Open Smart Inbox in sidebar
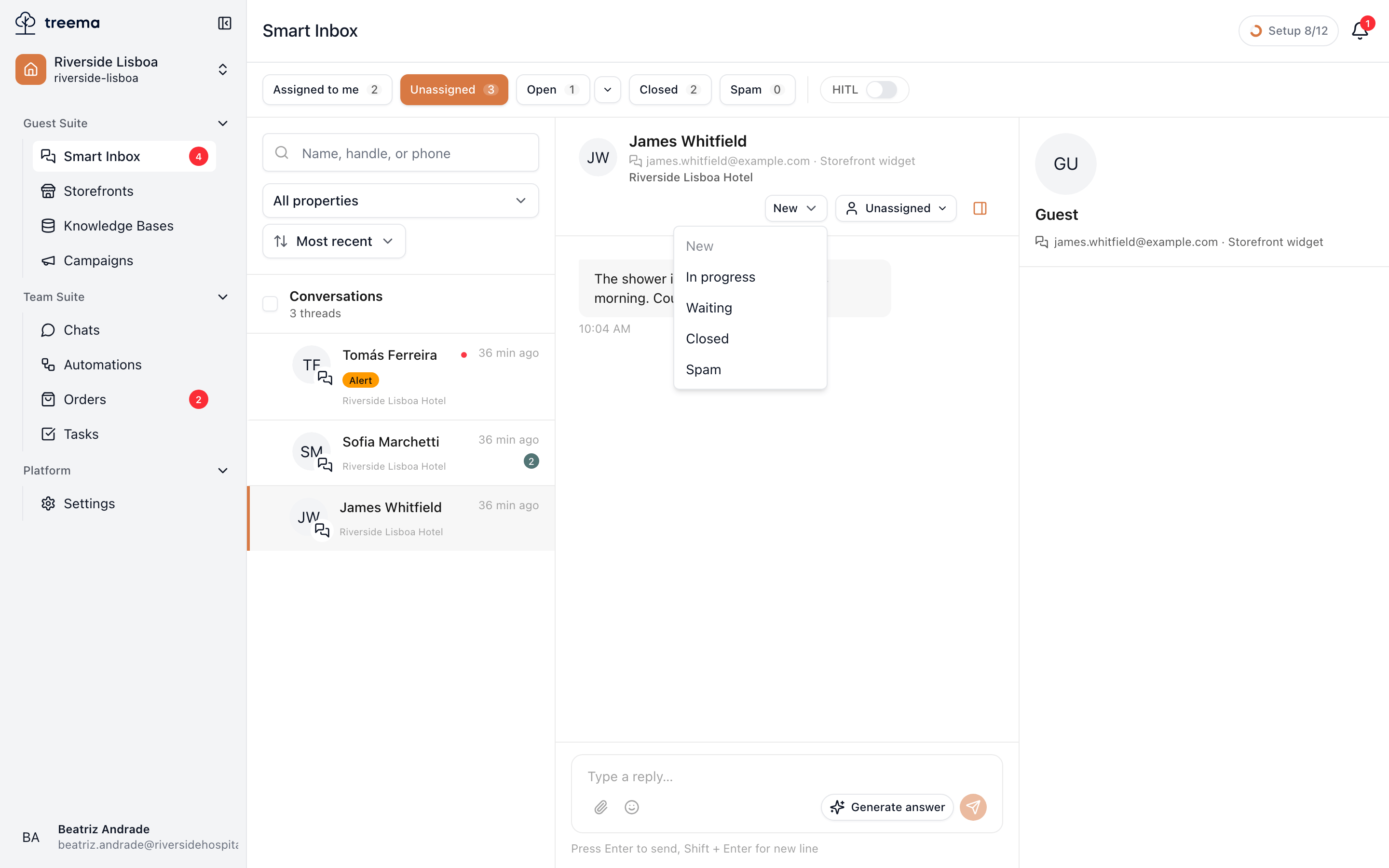This screenshot has height=868, width=1389. [124, 156]
